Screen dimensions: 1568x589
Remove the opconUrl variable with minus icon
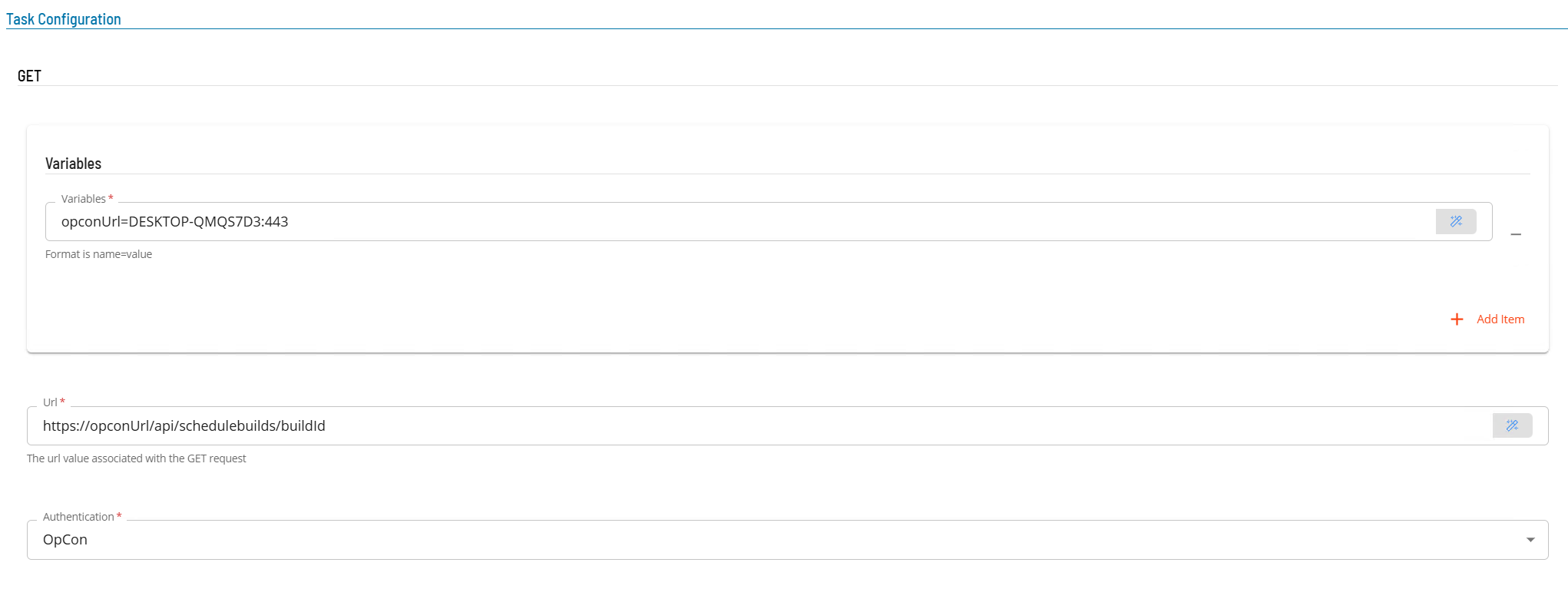[x=1516, y=234]
